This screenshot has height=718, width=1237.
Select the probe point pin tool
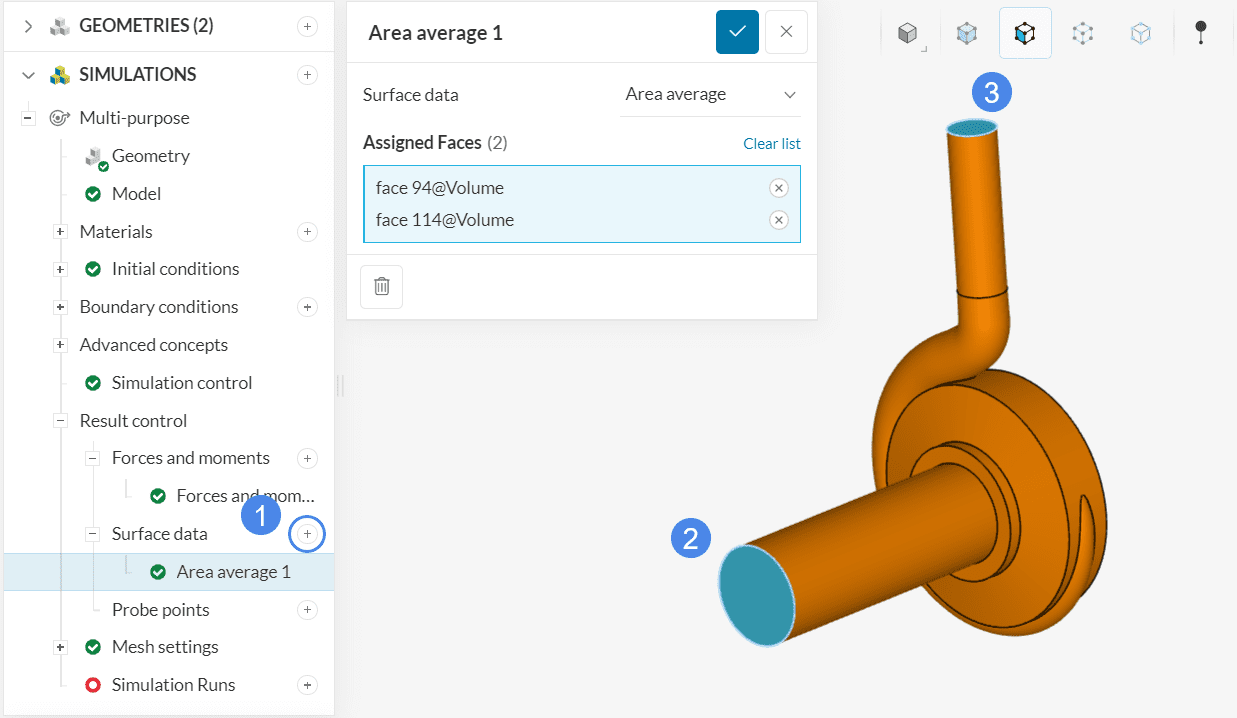pyautogui.click(x=1201, y=34)
